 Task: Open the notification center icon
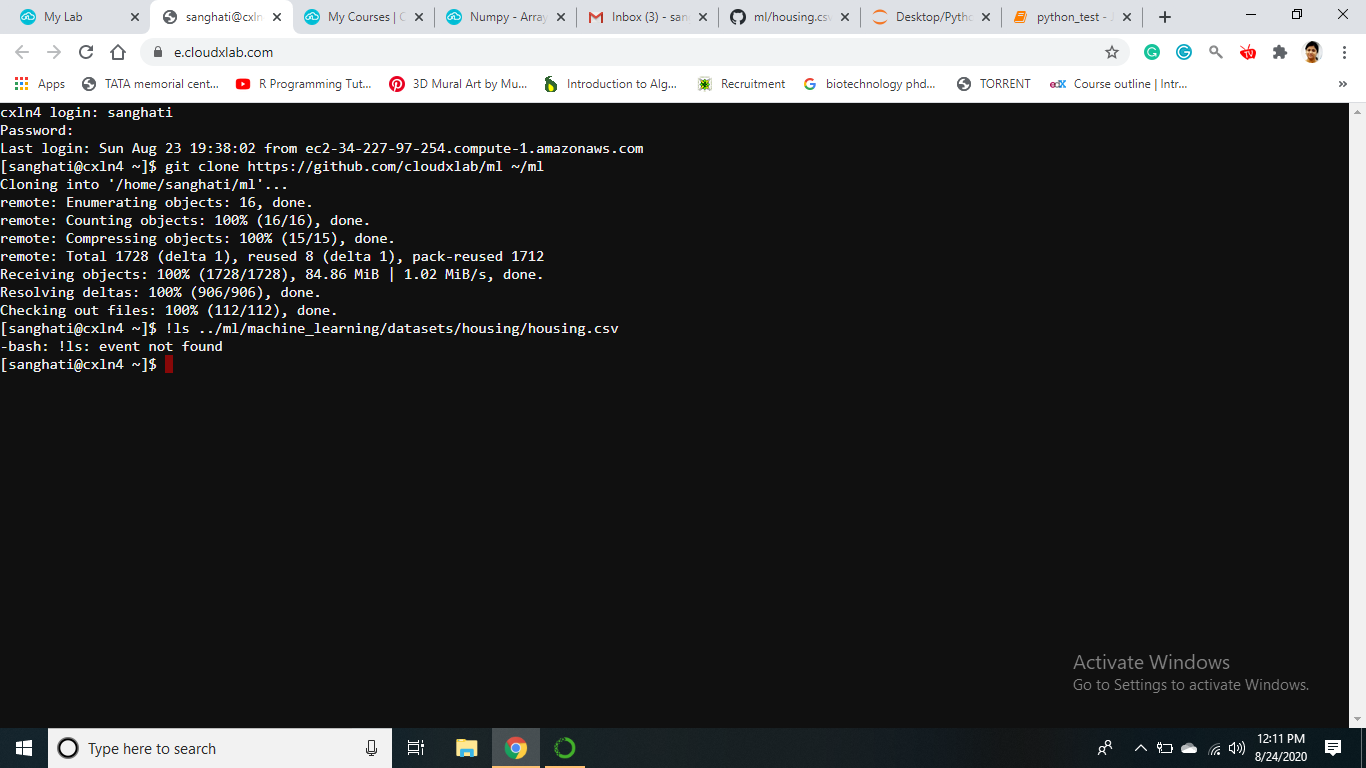tap(1332, 748)
